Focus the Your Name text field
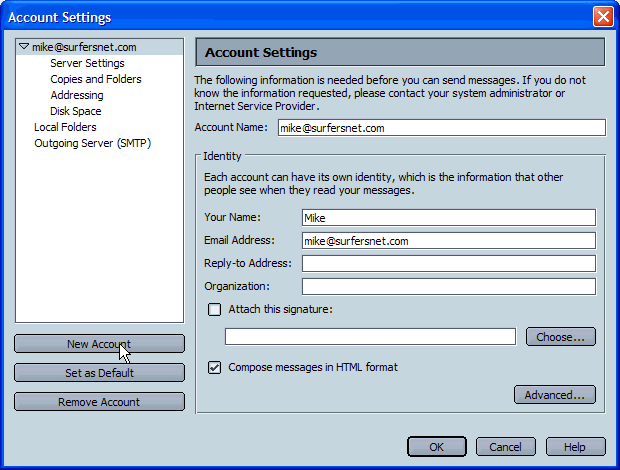Screen dimensions: 620x470 448,217
